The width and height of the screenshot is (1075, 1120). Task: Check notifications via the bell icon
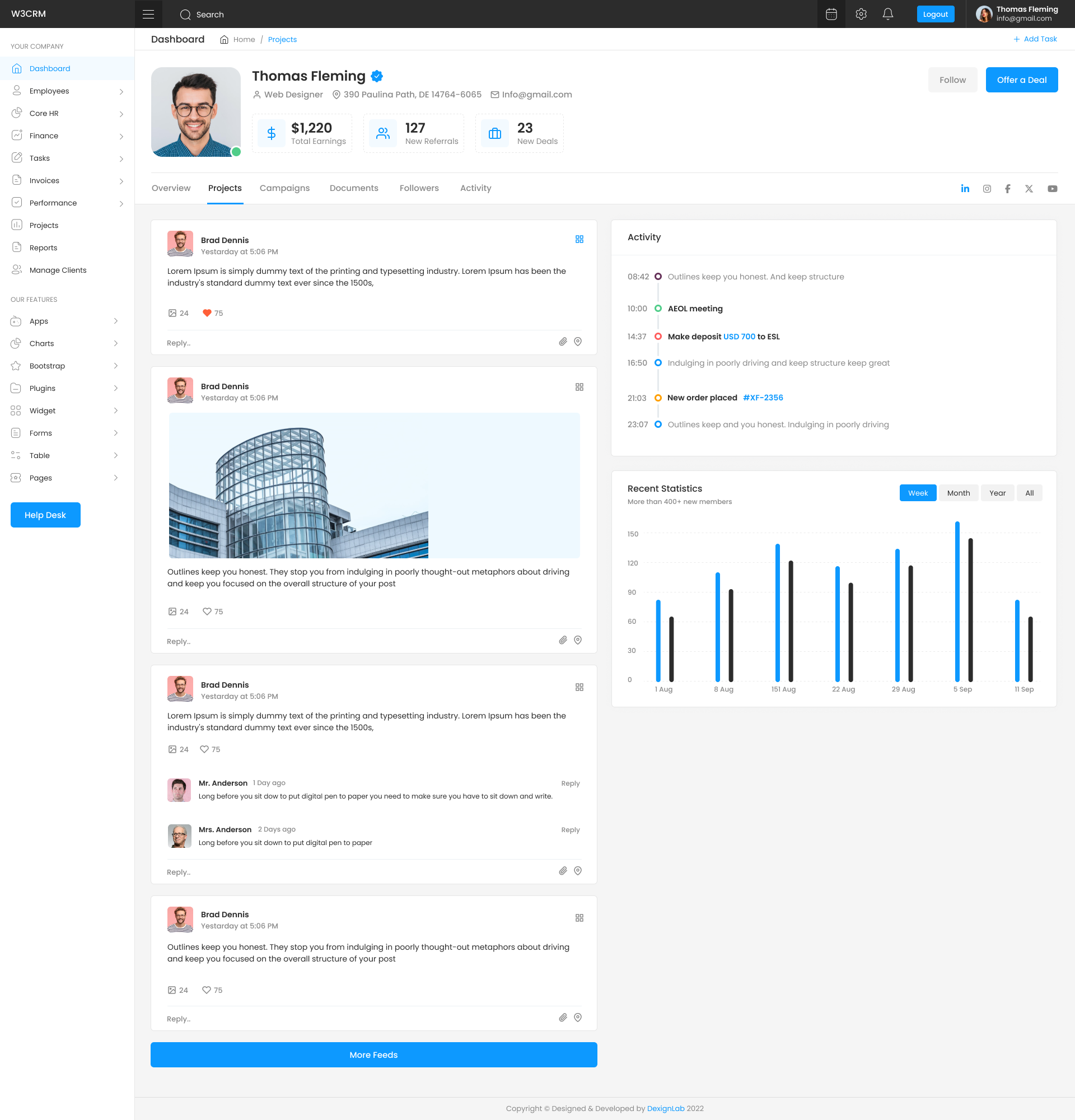(888, 13)
